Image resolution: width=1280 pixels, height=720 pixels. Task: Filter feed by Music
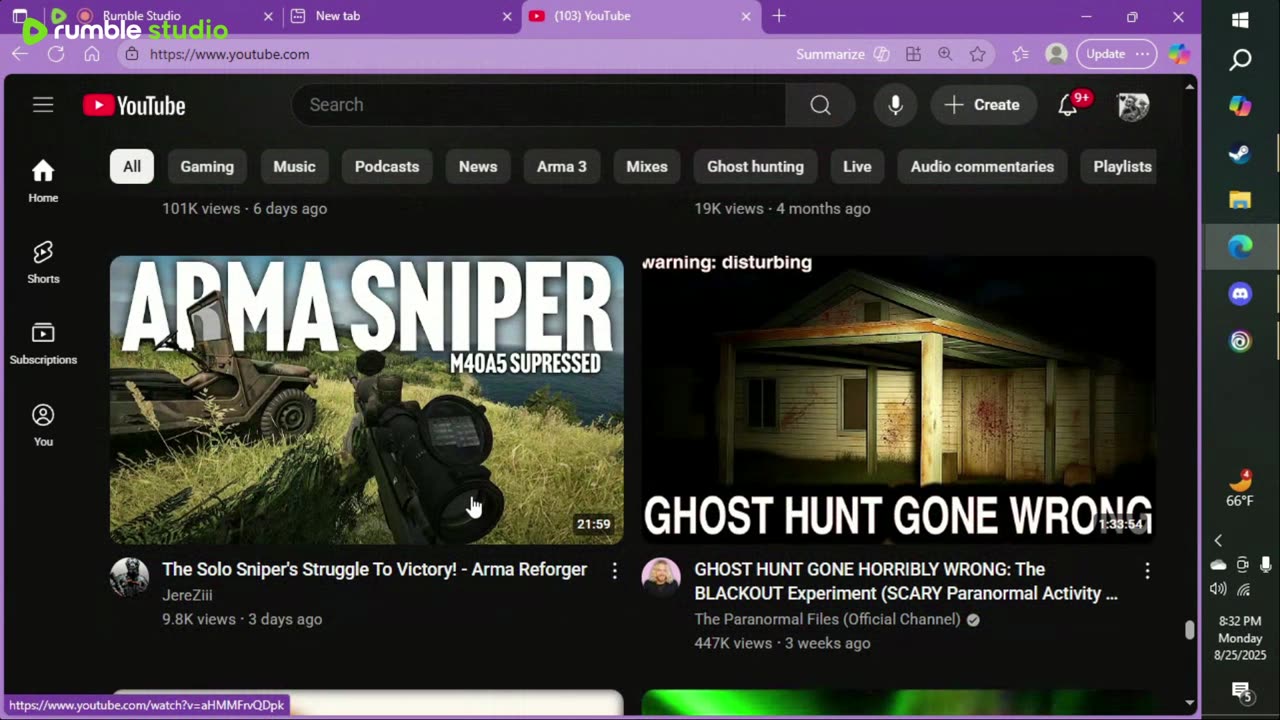pyautogui.click(x=294, y=167)
